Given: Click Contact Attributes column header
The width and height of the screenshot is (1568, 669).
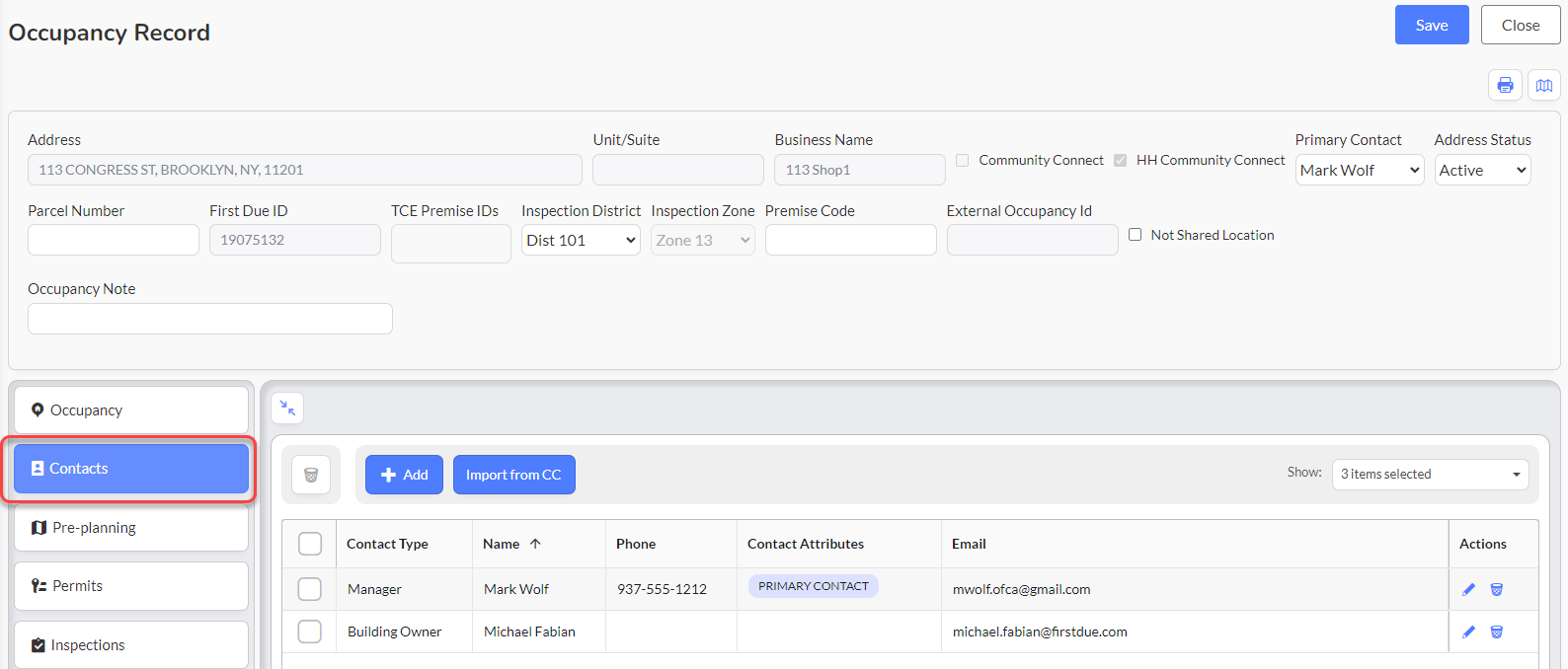Looking at the screenshot, I should [806, 544].
